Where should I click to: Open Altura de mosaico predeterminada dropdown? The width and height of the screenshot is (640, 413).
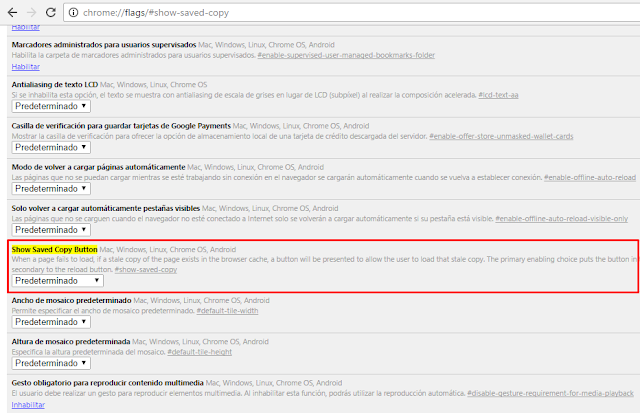click(51, 363)
